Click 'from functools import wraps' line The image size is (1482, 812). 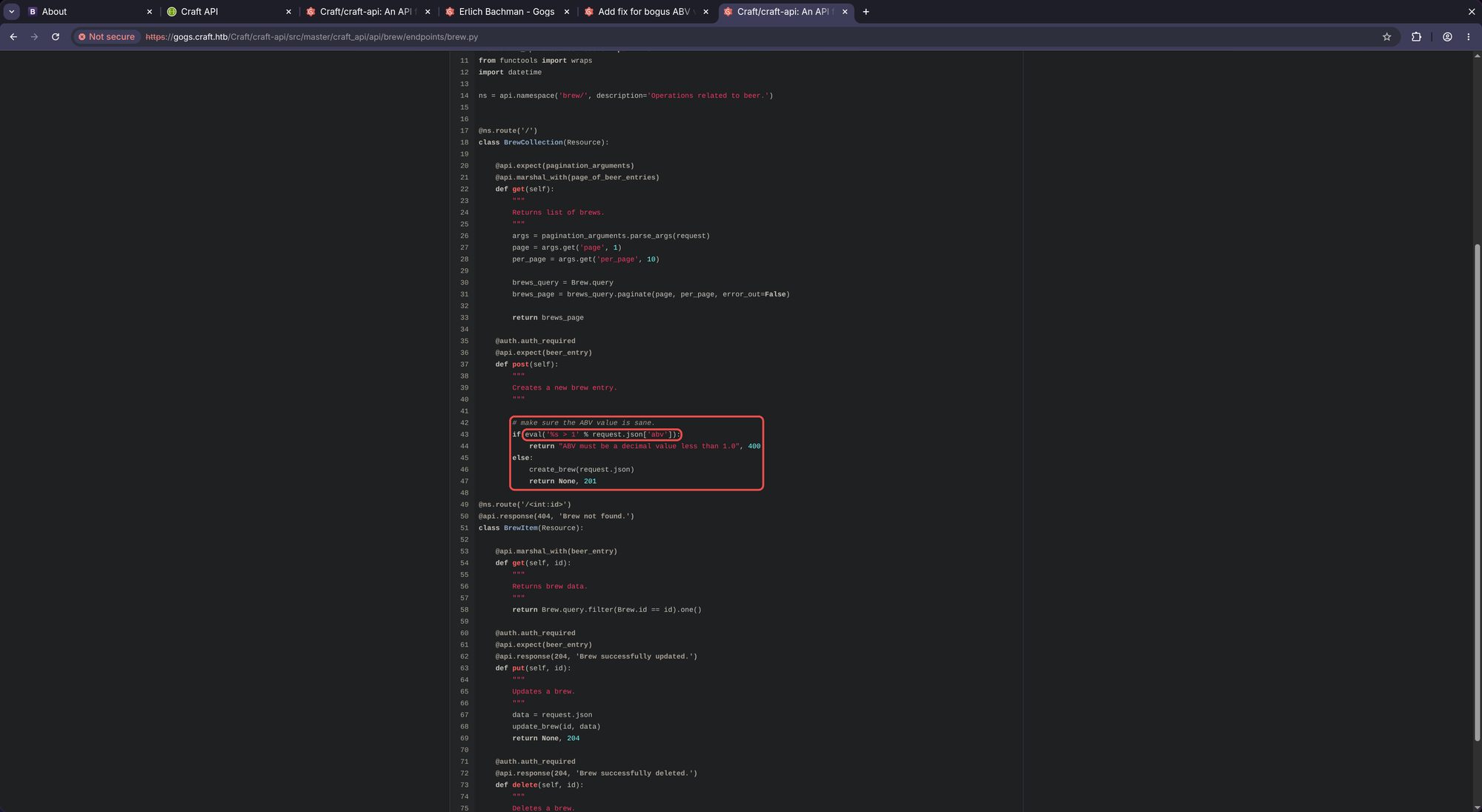point(535,61)
